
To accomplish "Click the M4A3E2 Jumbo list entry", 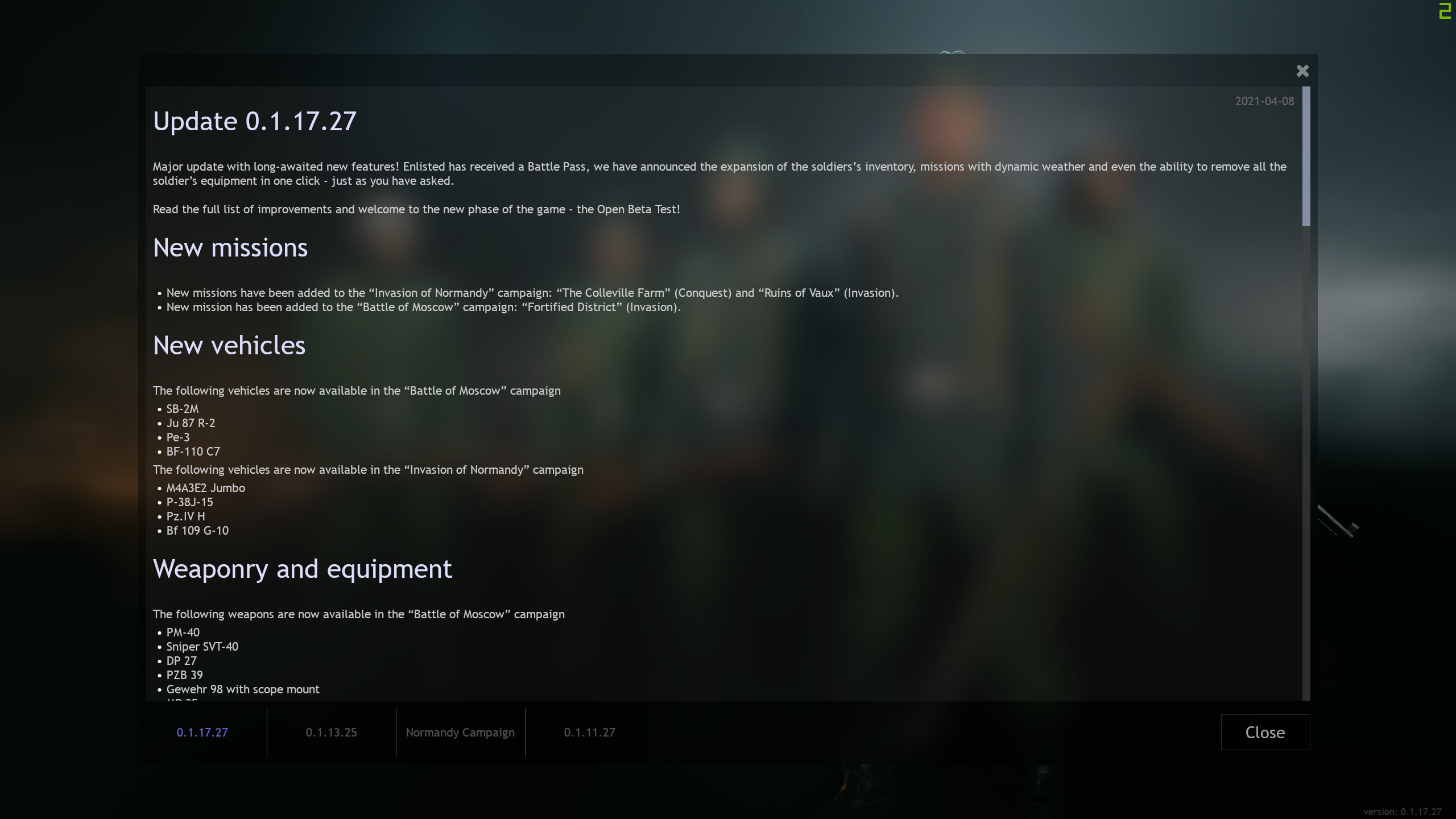I will click(205, 488).
